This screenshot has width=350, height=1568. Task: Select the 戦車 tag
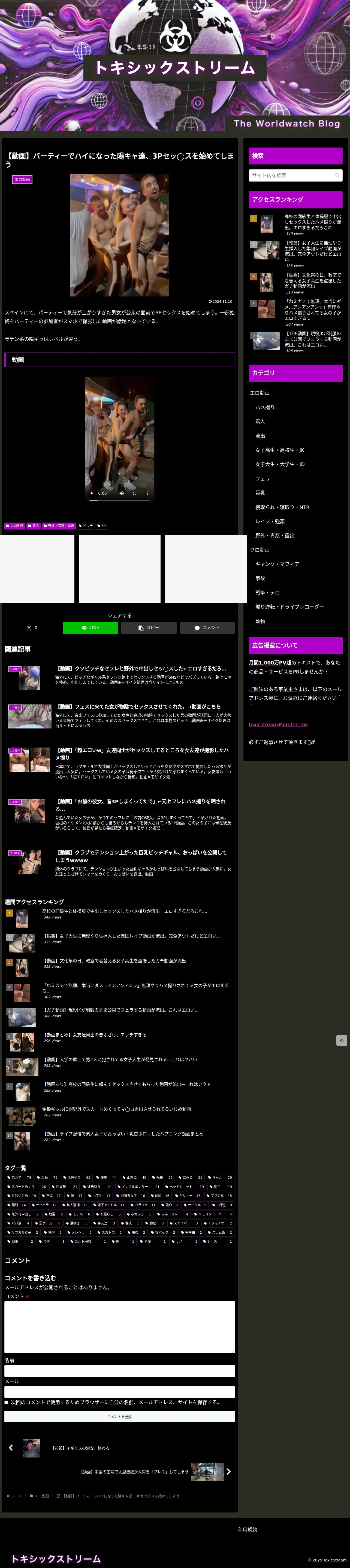[20, 1241]
